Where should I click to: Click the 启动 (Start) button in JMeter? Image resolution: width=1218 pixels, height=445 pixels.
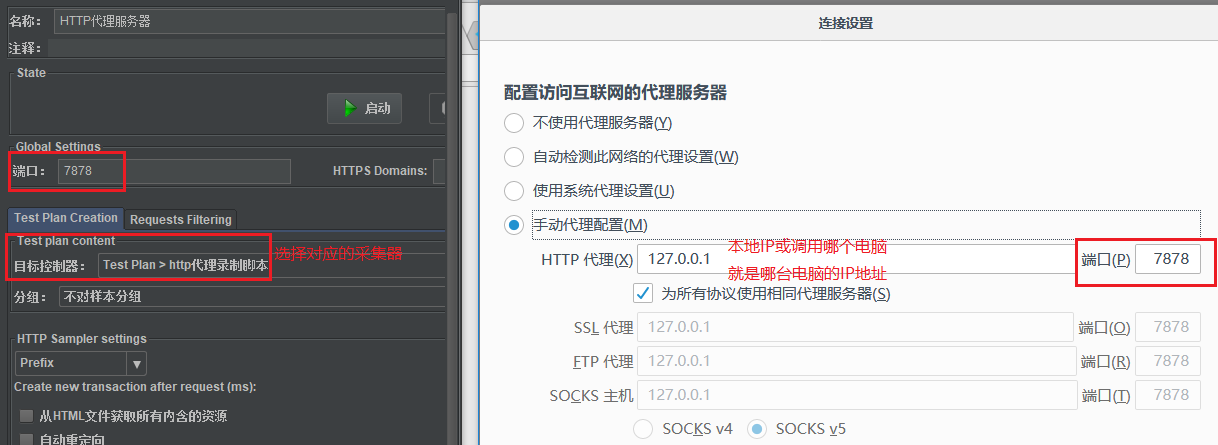pyautogui.click(x=365, y=108)
